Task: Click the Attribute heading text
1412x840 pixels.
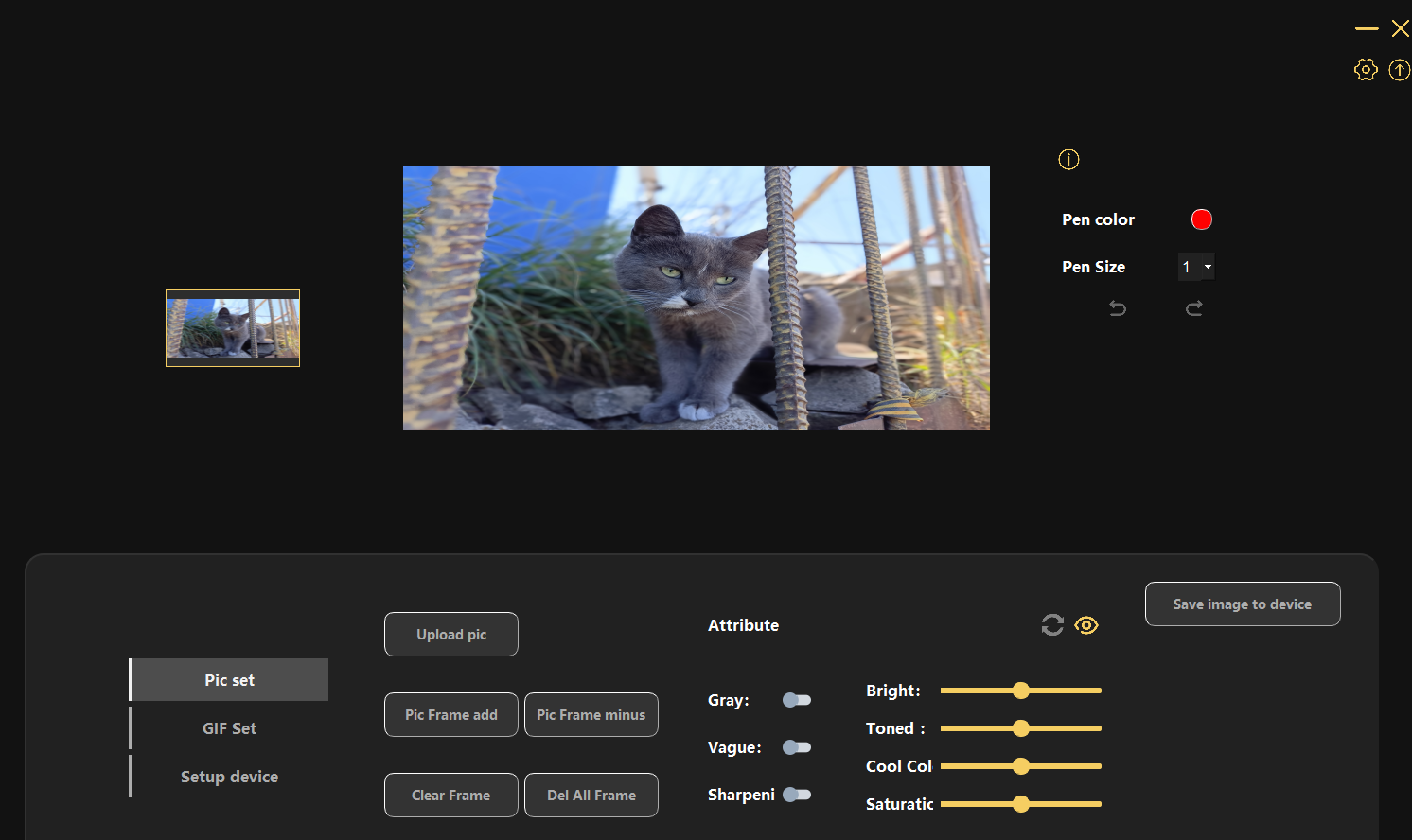Action: pos(744,625)
